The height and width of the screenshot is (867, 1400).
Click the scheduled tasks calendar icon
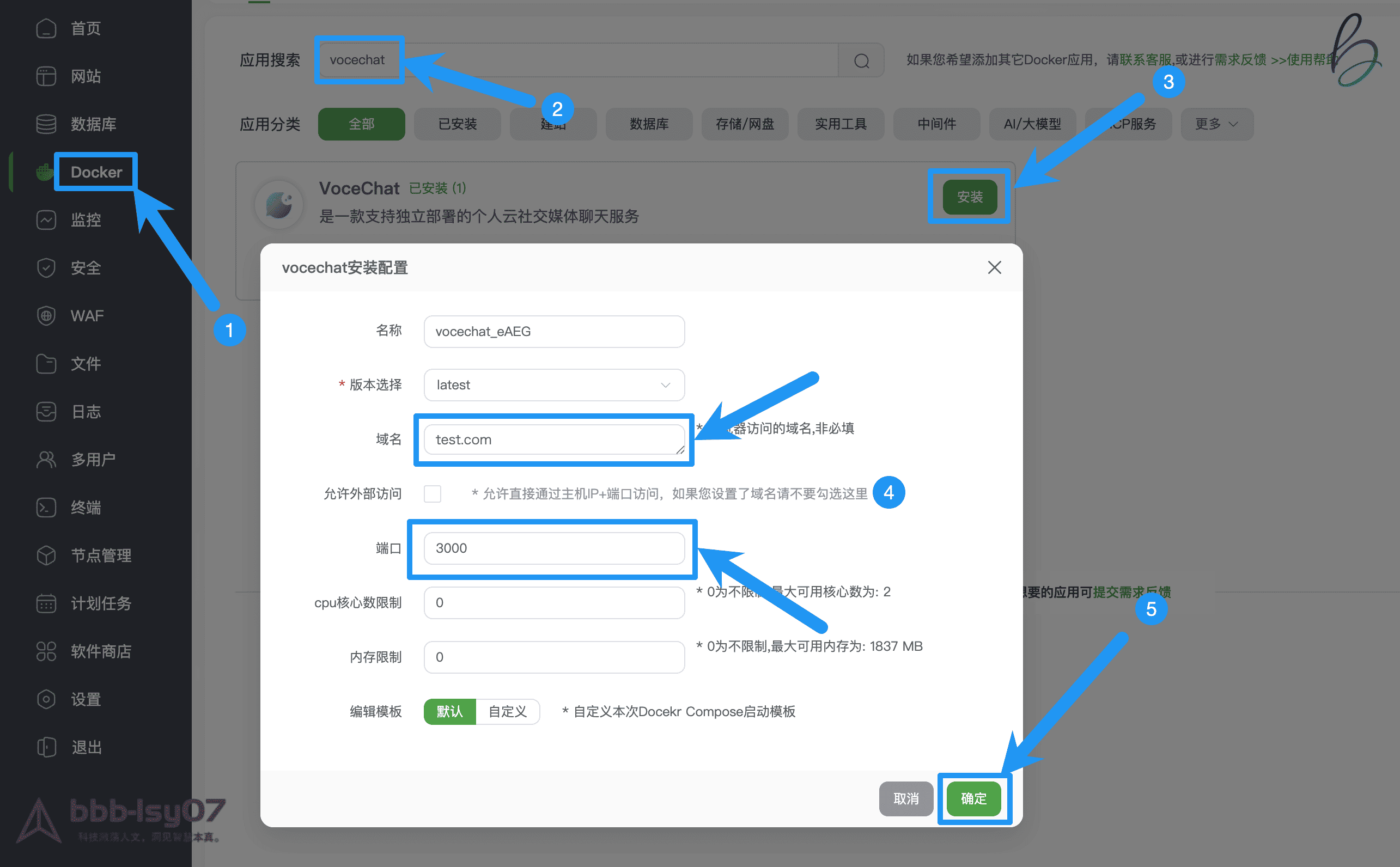(x=46, y=603)
